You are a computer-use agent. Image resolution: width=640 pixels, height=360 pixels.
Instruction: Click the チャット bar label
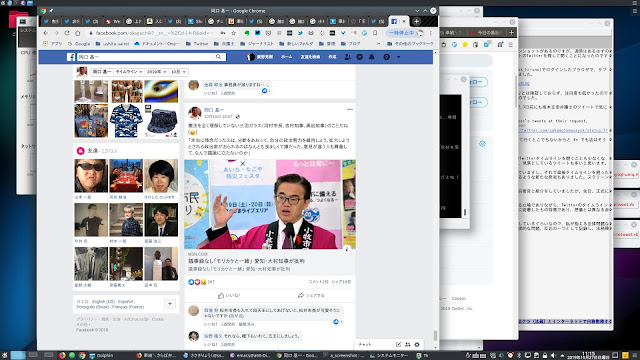coord(365,344)
